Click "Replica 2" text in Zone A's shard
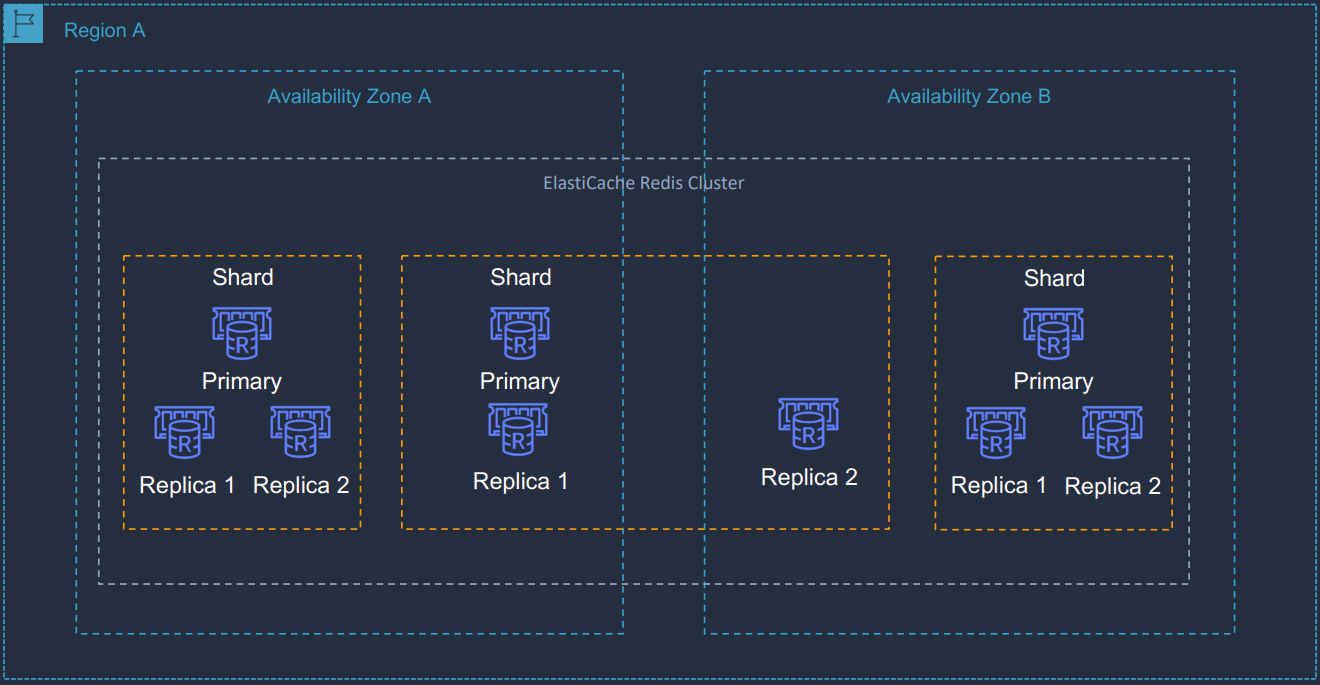 click(301, 486)
